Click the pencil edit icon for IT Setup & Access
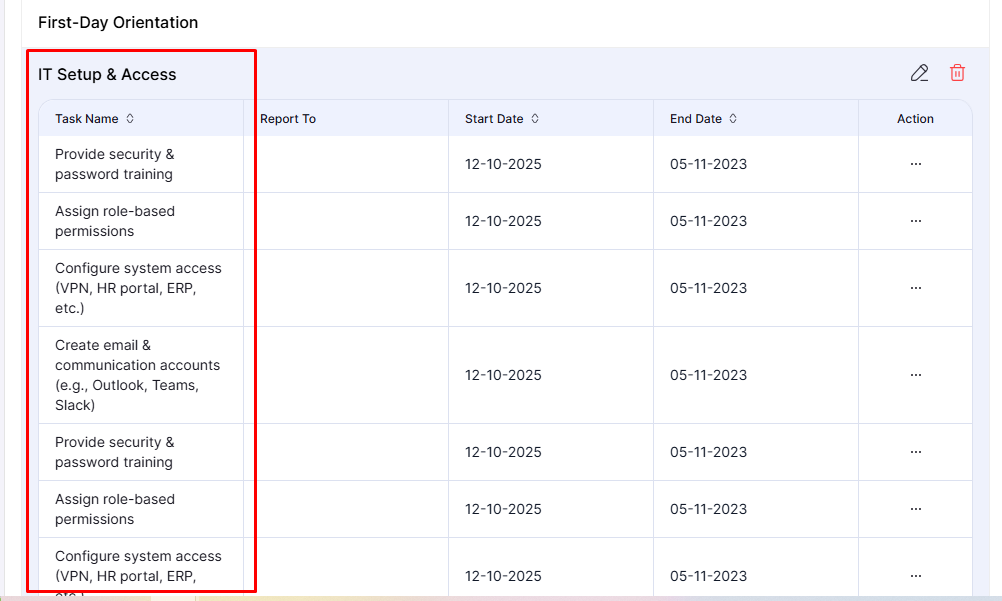This screenshot has height=601, width=1002. point(919,73)
